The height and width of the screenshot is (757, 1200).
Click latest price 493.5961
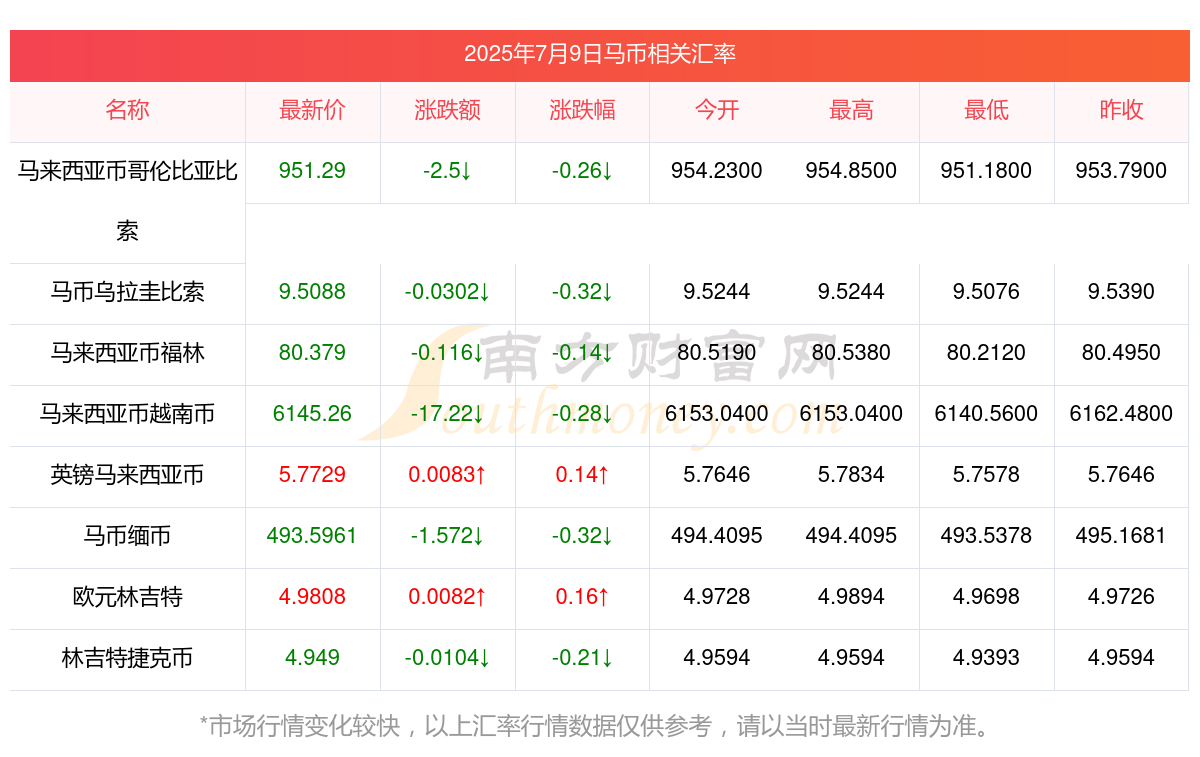313,536
